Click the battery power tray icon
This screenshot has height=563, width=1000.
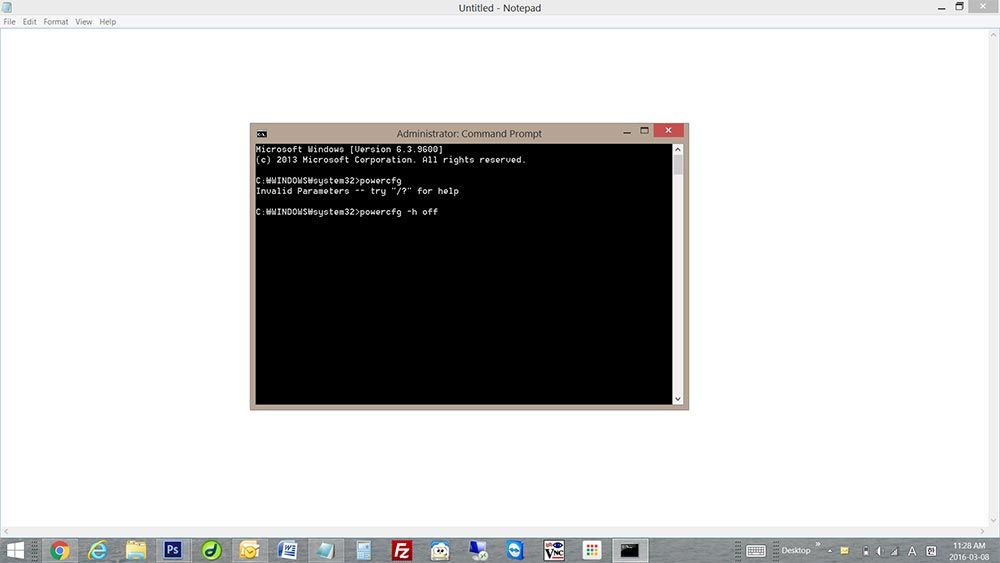(x=865, y=551)
